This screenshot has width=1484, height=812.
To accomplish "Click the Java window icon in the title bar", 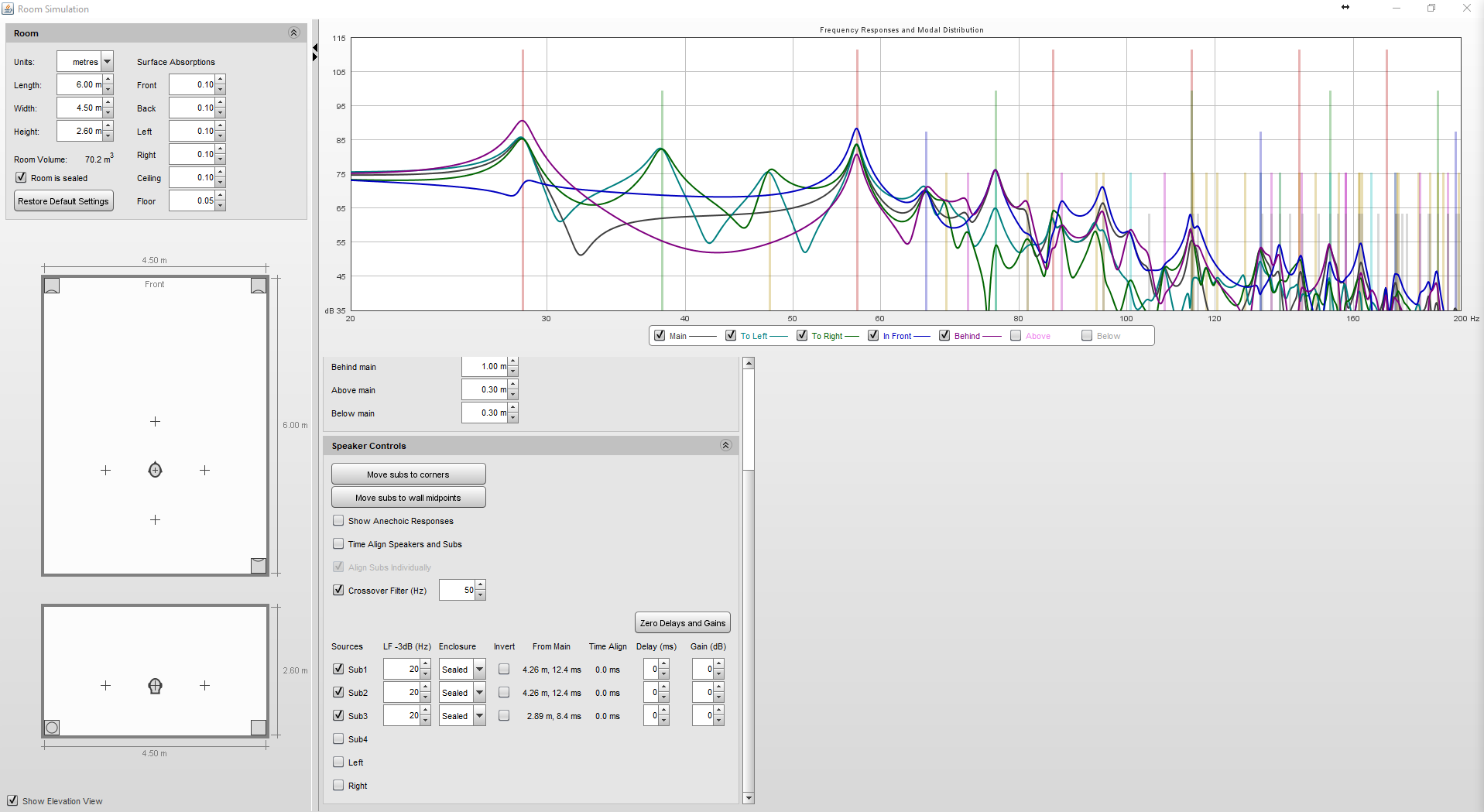I will point(8,9).
